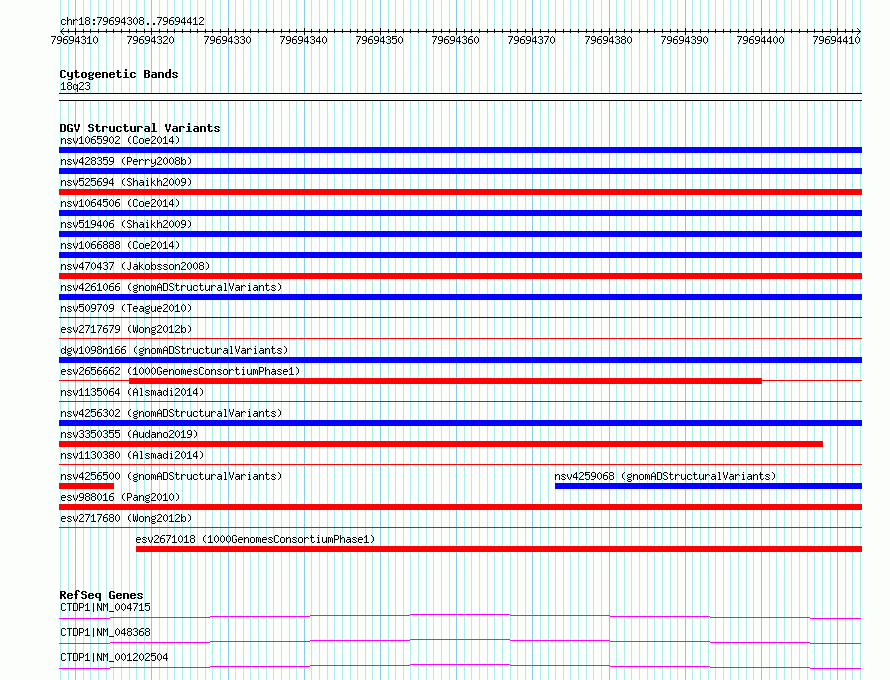Open nsv4259068 (gnomADStructuralVariants) entry
The height and width of the screenshot is (680, 890).
[x=665, y=476]
